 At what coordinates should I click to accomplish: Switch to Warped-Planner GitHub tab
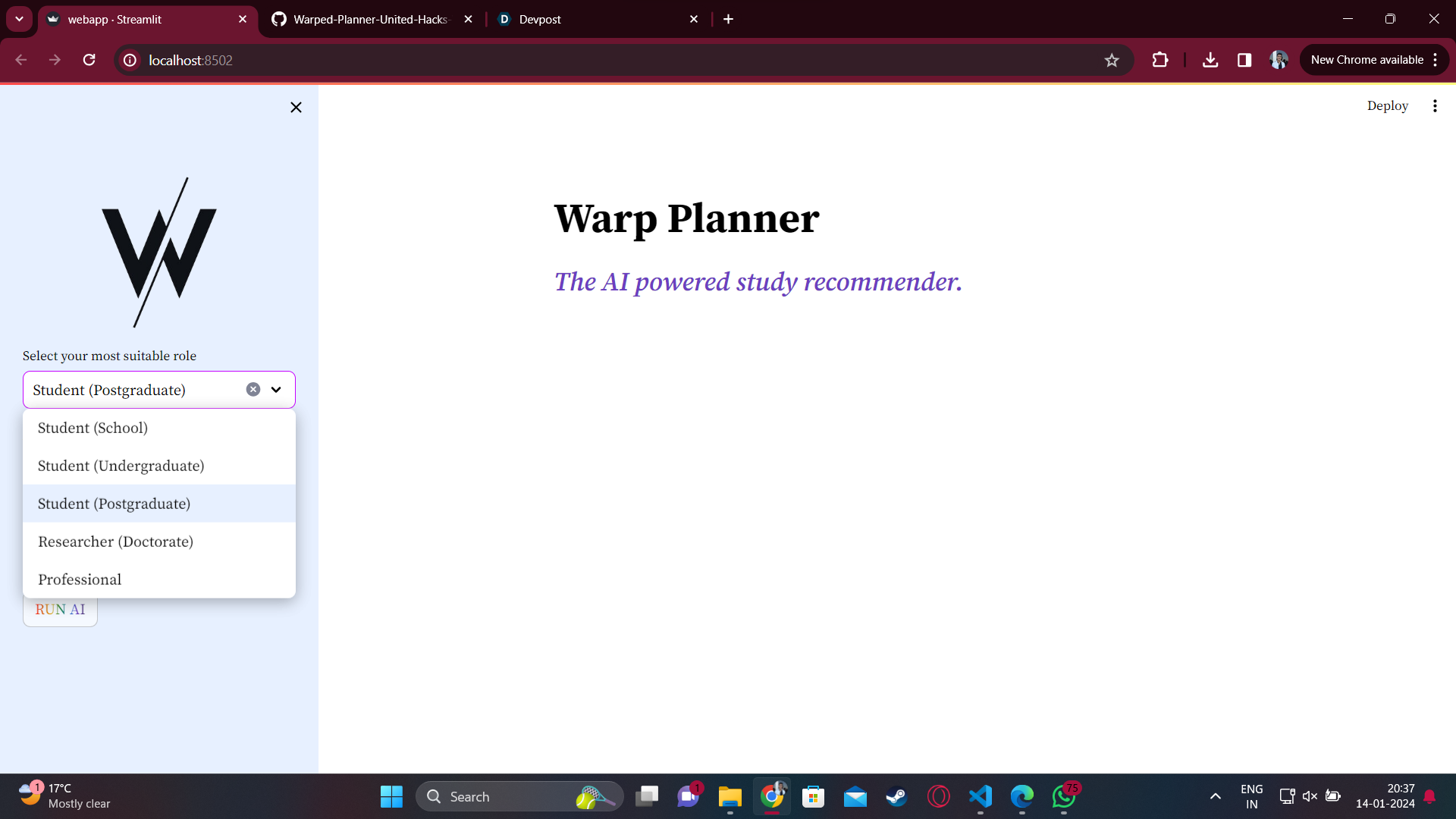tap(370, 20)
